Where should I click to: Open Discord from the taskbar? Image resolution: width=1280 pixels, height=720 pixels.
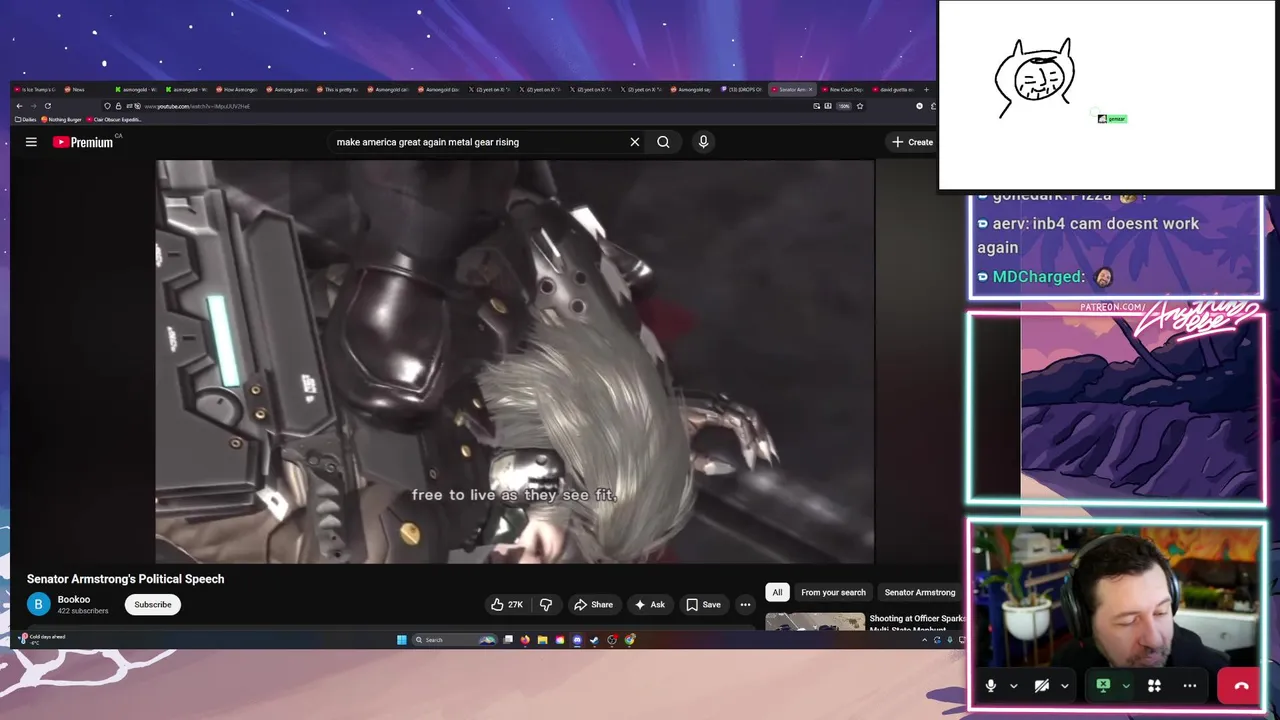(577, 640)
